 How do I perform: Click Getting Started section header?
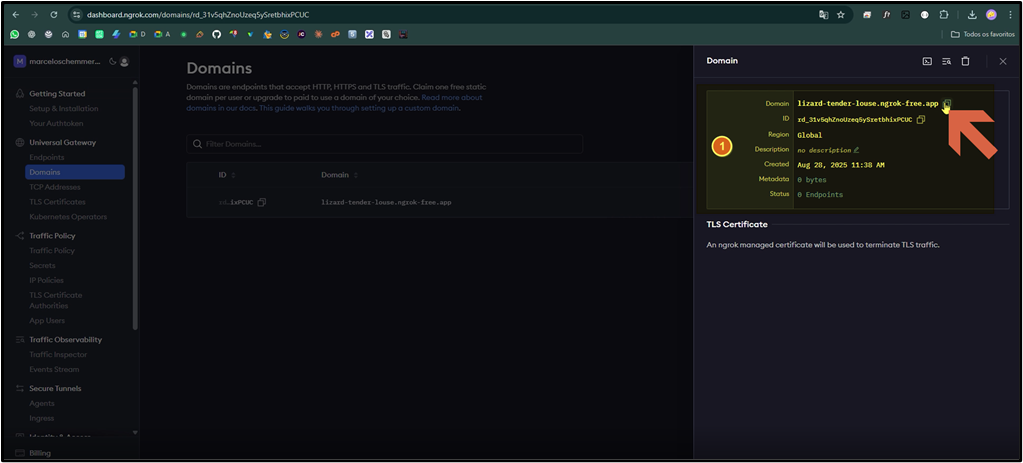pyautogui.click(x=57, y=94)
